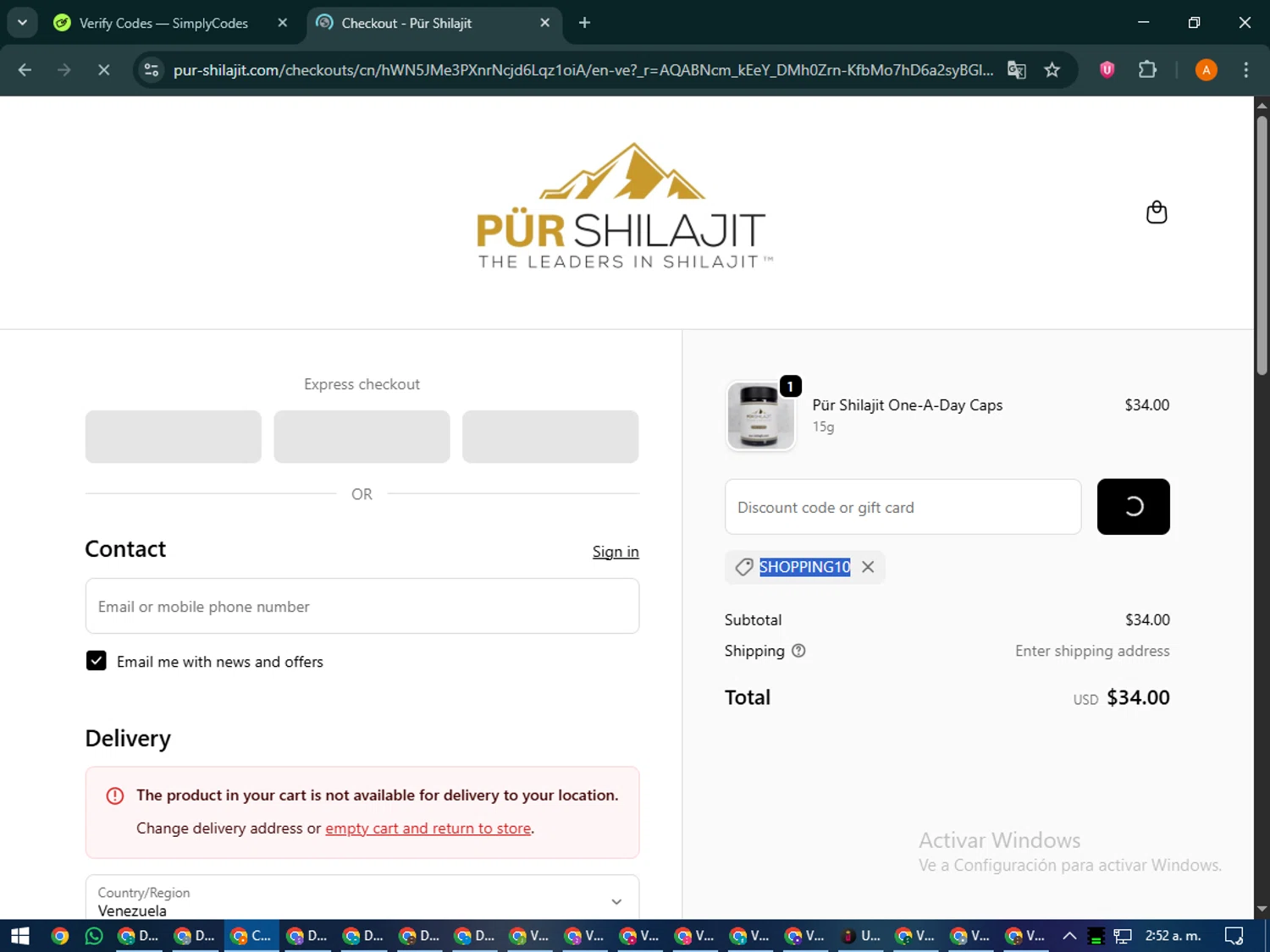Click the Express checkout heading
The image size is (1270, 952).
tap(362, 384)
